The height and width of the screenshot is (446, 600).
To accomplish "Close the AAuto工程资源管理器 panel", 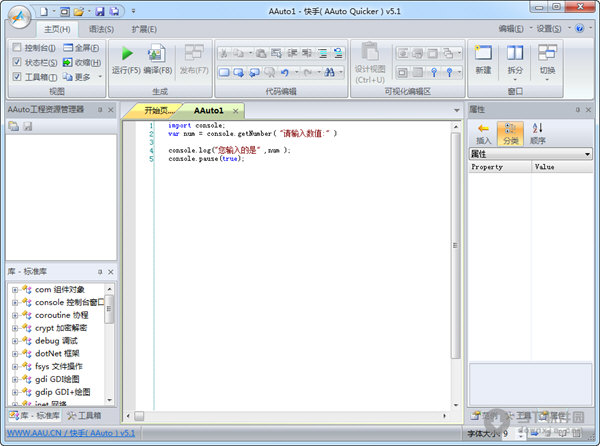I will (x=111, y=110).
